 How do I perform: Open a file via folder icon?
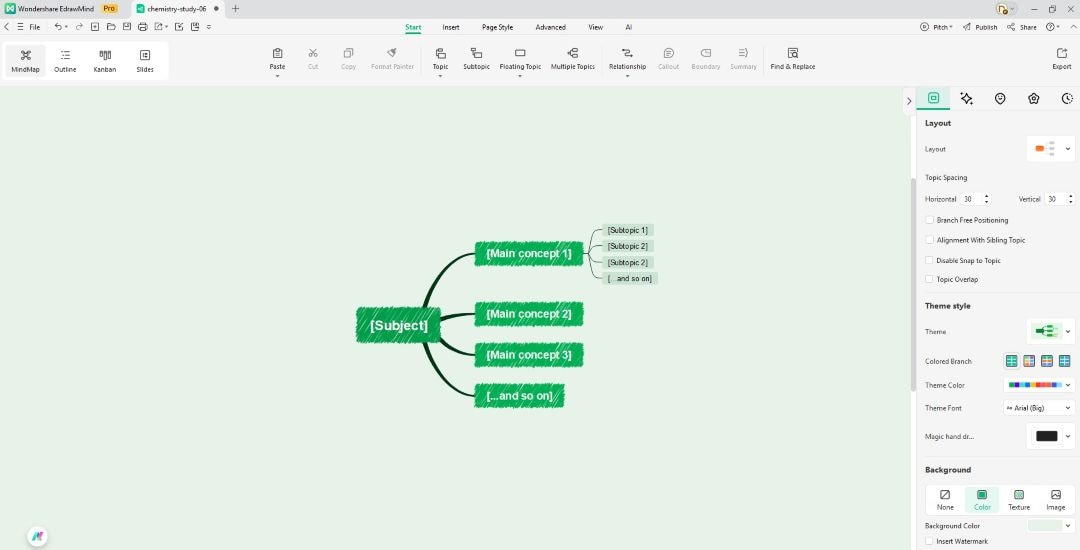pos(111,27)
